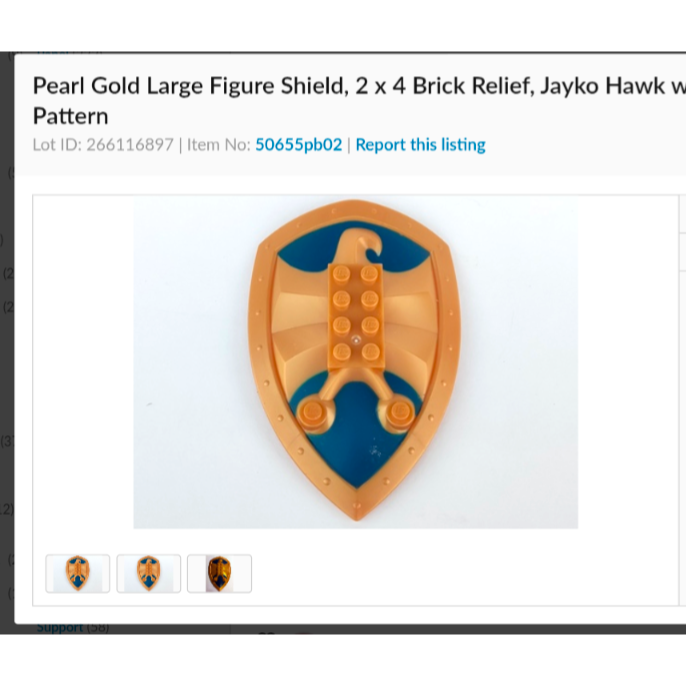Image resolution: width=686 pixels, height=686 pixels.
Task: Click the 2 x 4 brick relief in photo
Action: tap(355, 317)
